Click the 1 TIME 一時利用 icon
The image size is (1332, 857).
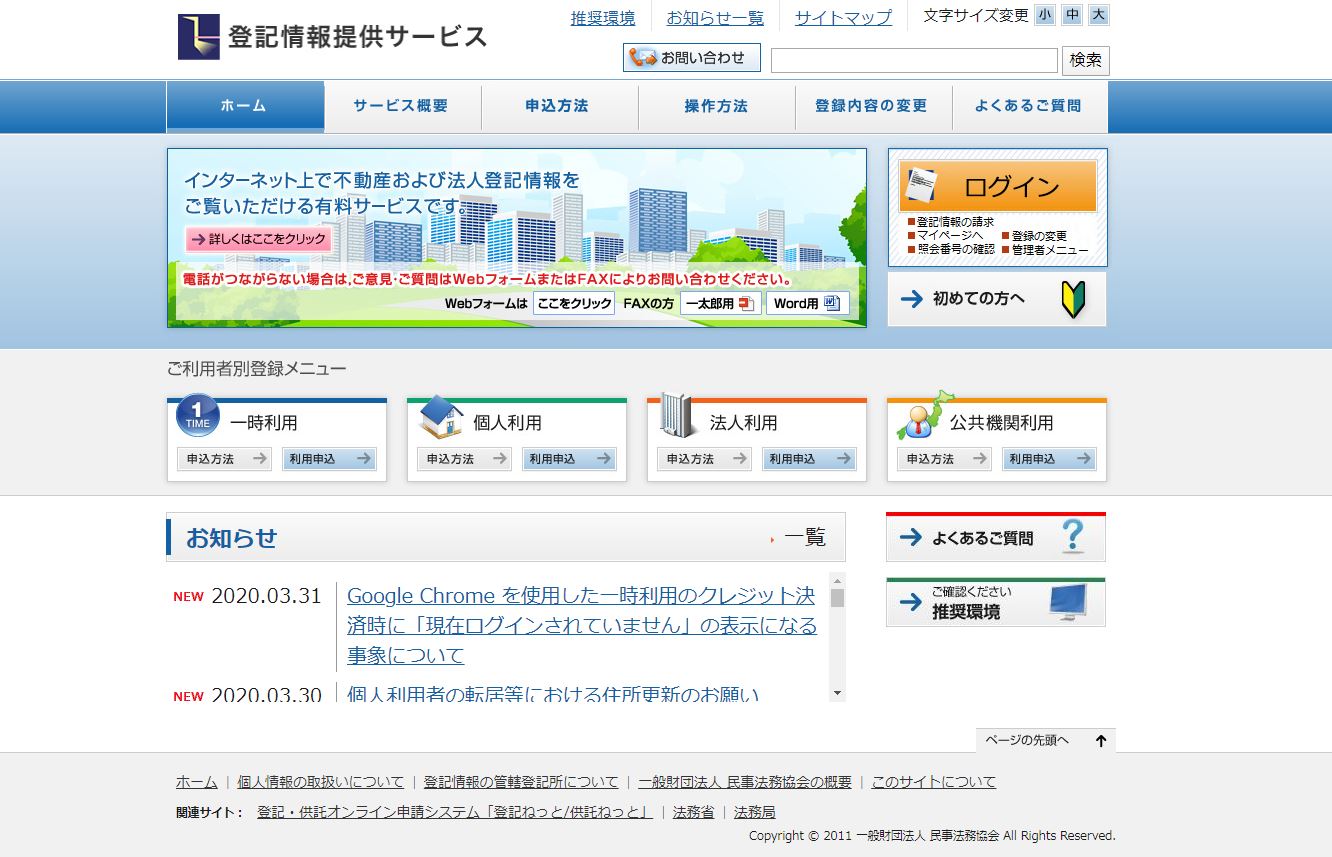pyautogui.click(x=198, y=416)
